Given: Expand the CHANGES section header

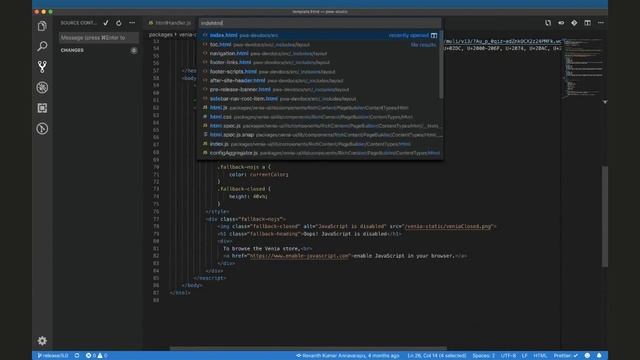Looking at the screenshot, I should [x=72, y=50].
